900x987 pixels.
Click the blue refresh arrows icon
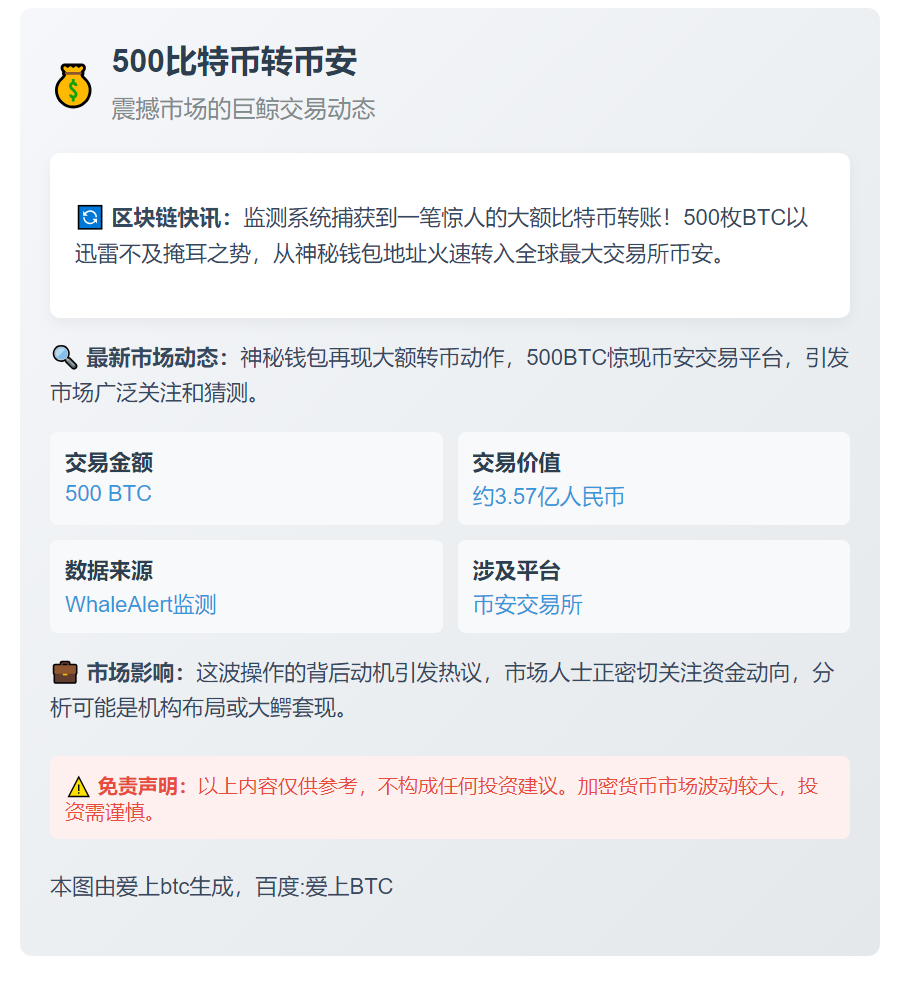[89, 217]
